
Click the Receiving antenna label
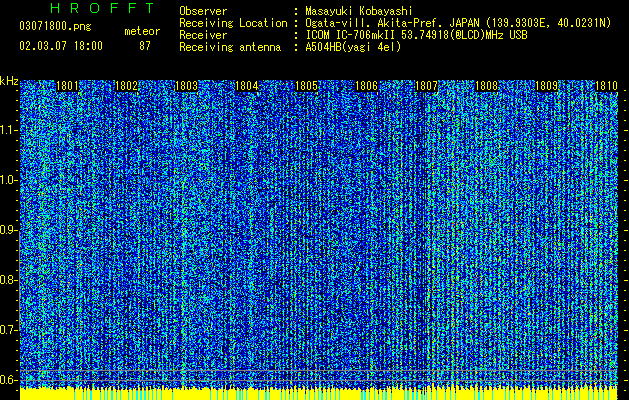click(x=230, y=47)
